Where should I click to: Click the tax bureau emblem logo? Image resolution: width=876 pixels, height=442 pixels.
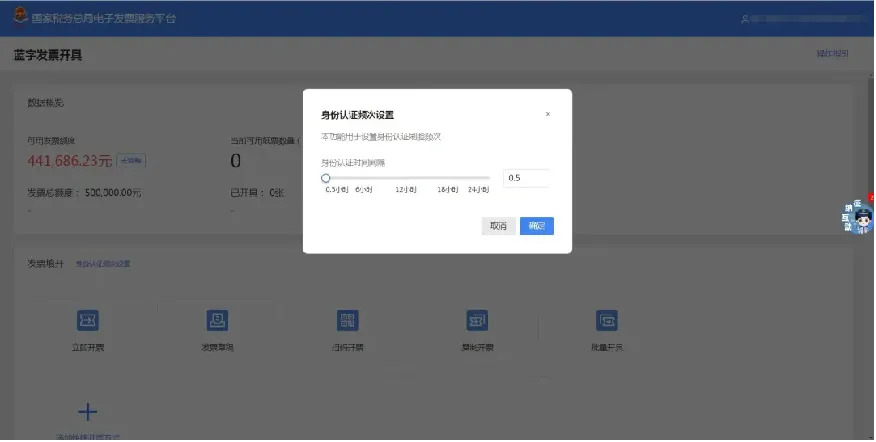(x=21, y=16)
